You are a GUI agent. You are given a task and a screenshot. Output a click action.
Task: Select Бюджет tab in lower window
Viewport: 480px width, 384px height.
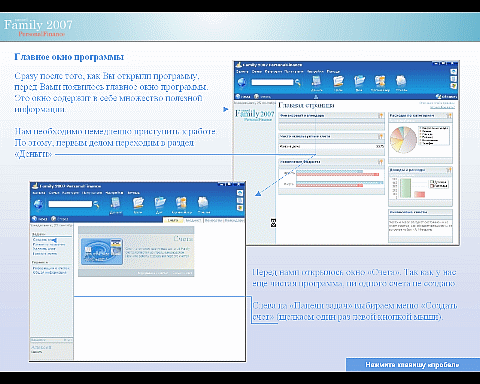pos(193,220)
